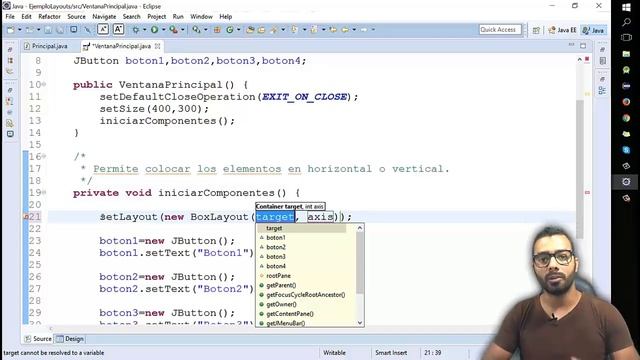Click the New file toolbar icon

[x=11, y=30]
